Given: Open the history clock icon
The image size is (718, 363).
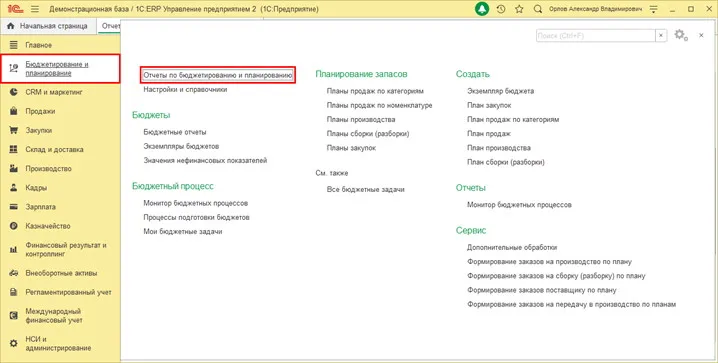Looking at the screenshot, I should click(x=501, y=9).
